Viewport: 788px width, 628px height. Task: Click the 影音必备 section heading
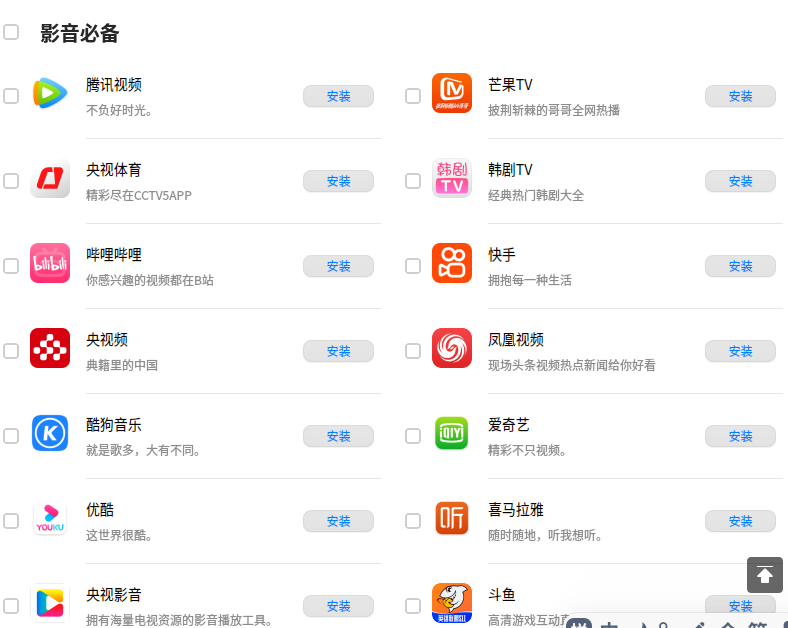click(79, 33)
